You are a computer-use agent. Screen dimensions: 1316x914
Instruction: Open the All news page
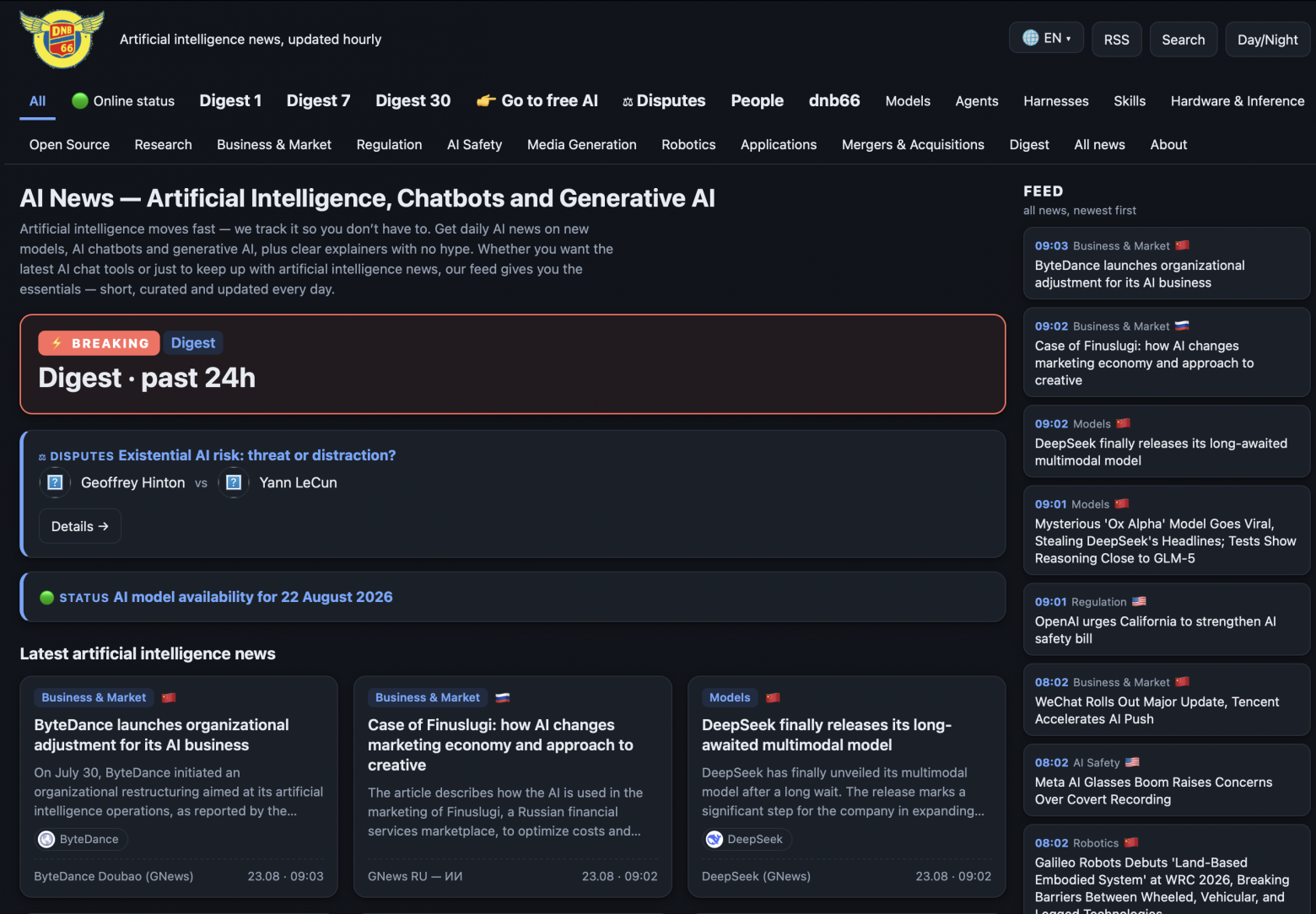(1099, 145)
